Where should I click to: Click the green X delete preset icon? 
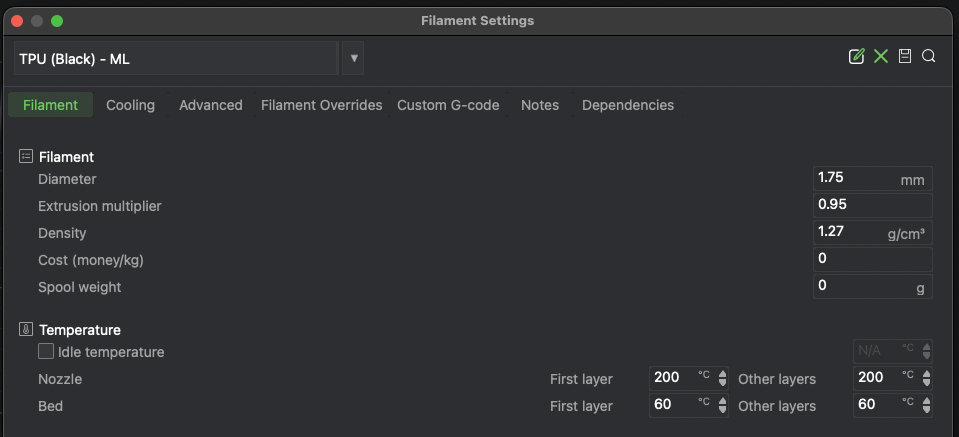[x=881, y=57]
